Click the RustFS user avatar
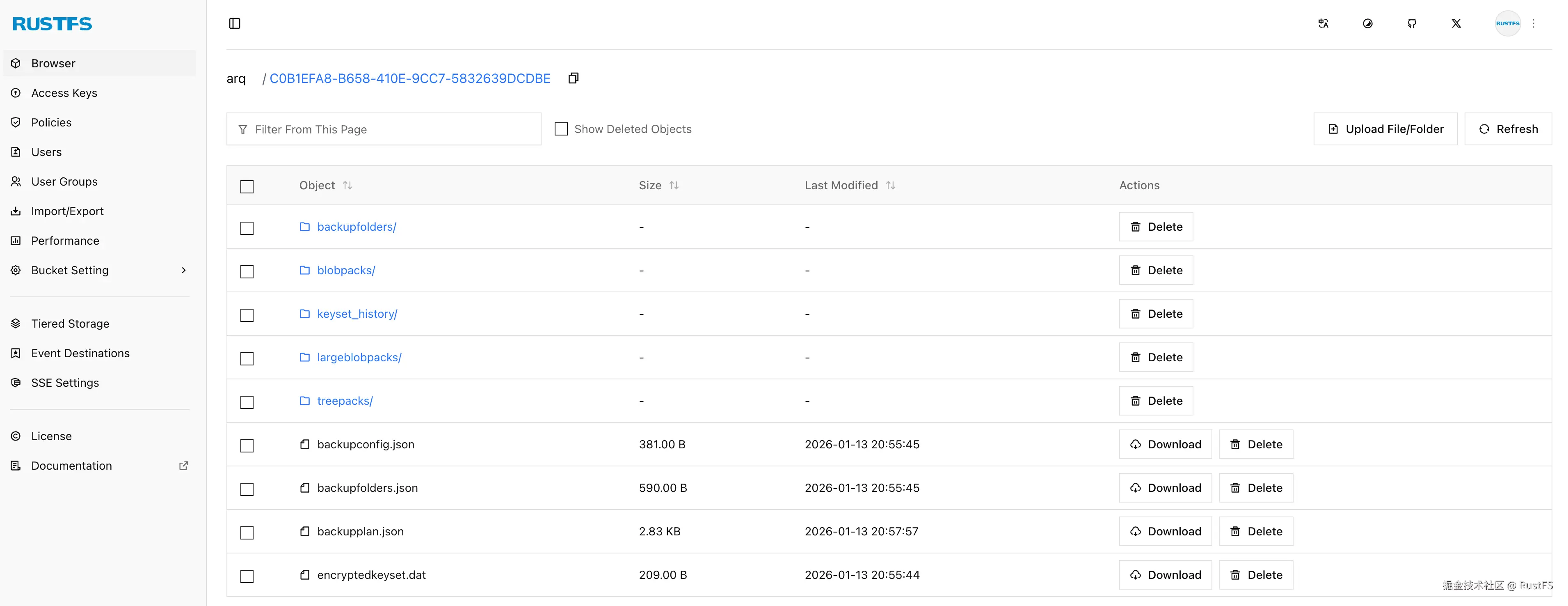This screenshot has width=1568, height=606. tap(1507, 23)
